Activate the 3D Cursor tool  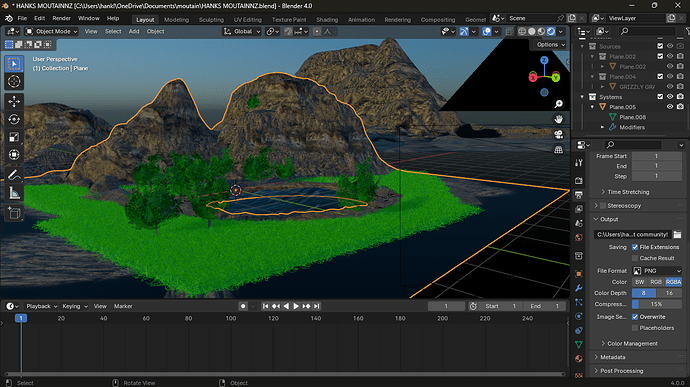pos(14,81)
